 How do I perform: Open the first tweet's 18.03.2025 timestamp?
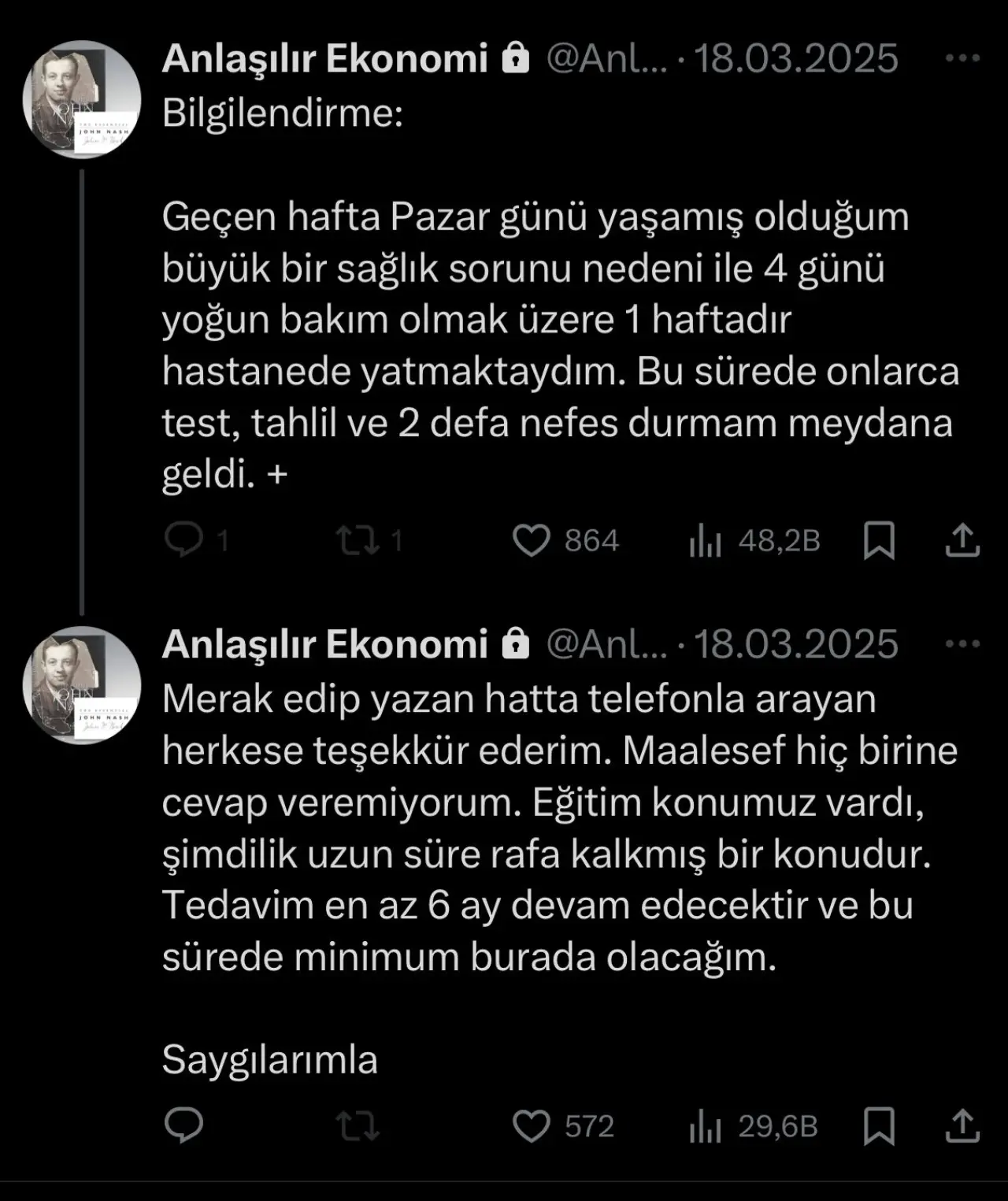click(795, 59)
